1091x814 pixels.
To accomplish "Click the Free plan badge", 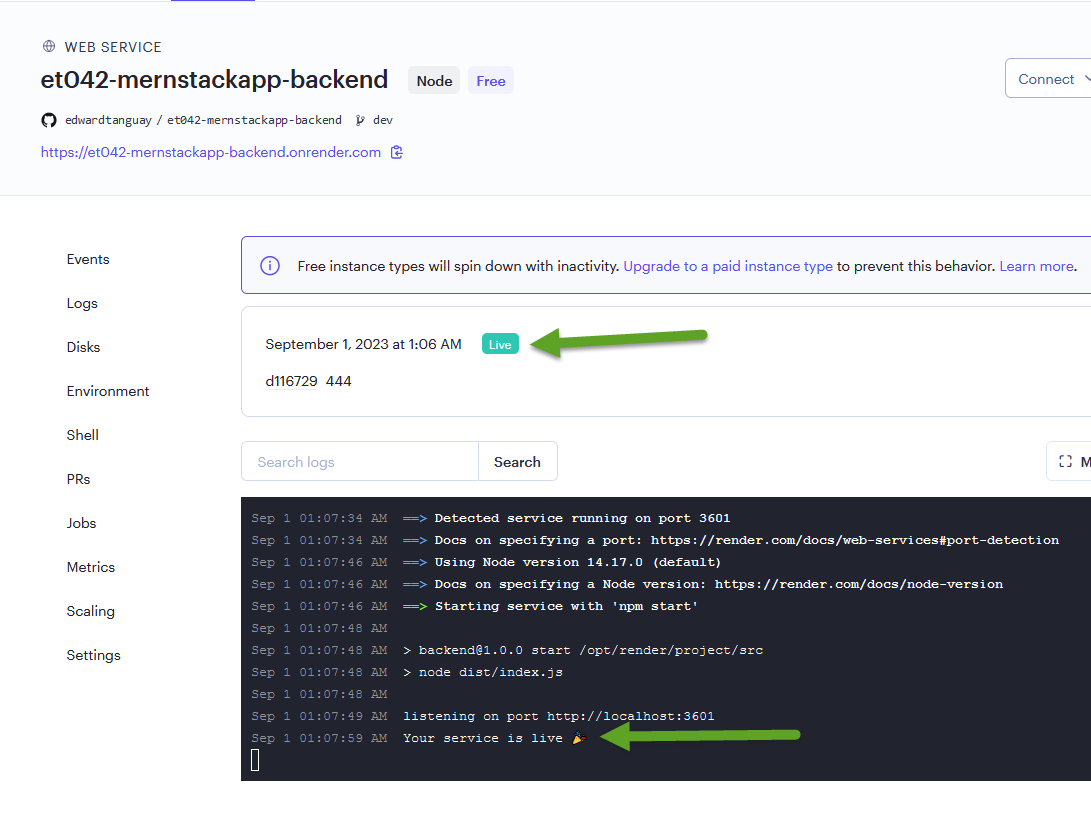I will tap(491, 81).
